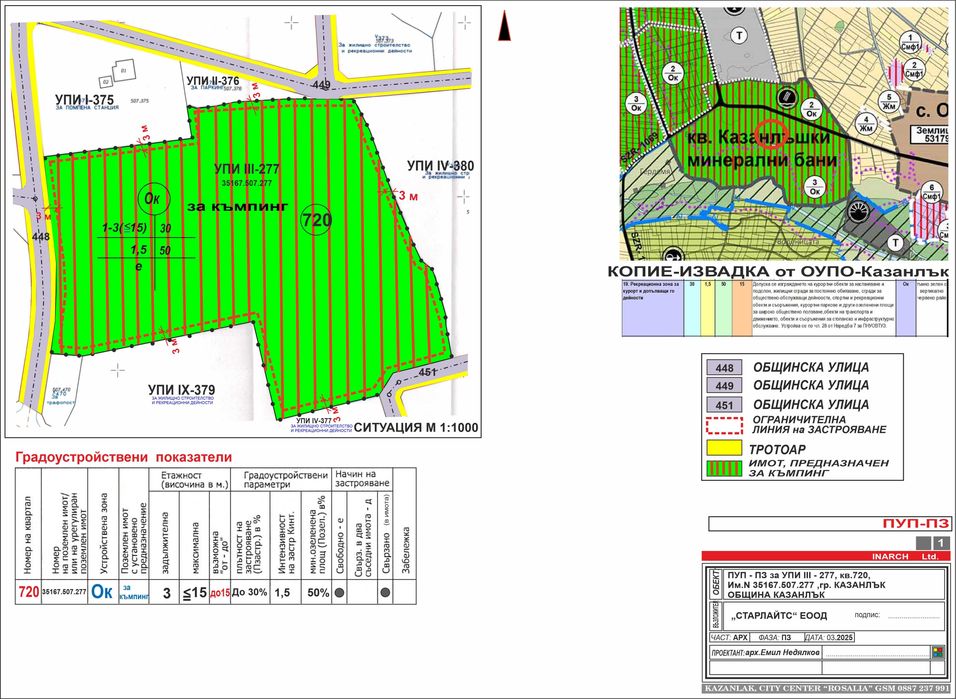Click the УПИ III-277 parcel label on the map

[x=247, y=169]
